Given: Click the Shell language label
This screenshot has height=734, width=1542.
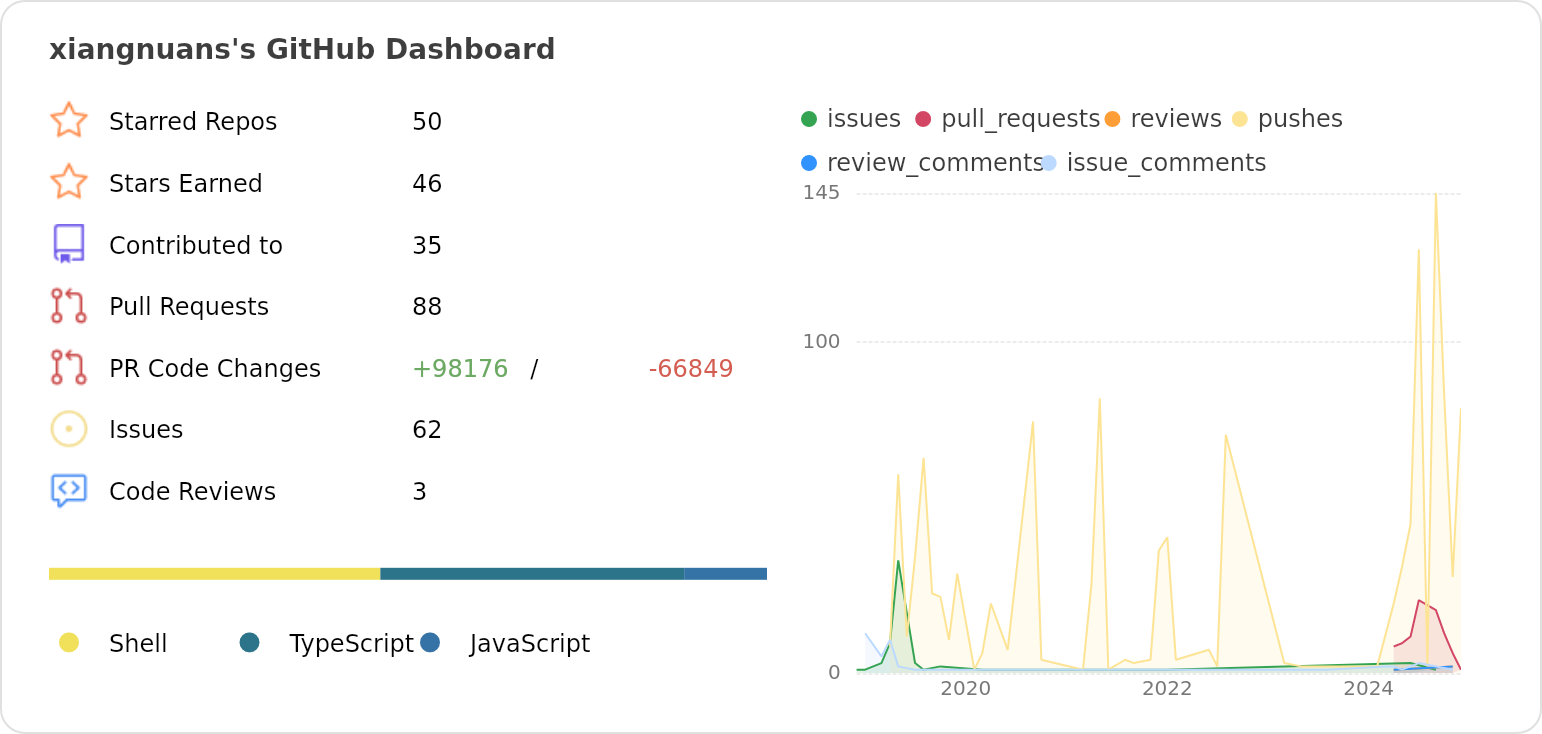Looking at the screenshot, I should 138,644.
